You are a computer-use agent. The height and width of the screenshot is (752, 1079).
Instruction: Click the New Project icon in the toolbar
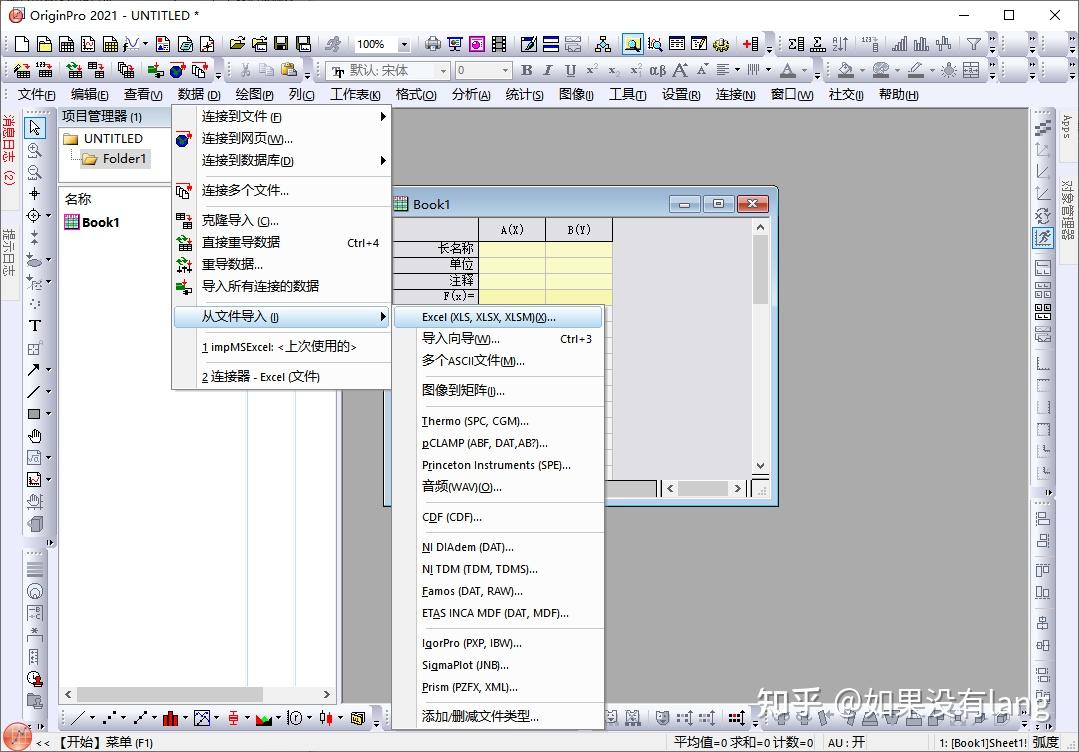(x=24, y=43)
